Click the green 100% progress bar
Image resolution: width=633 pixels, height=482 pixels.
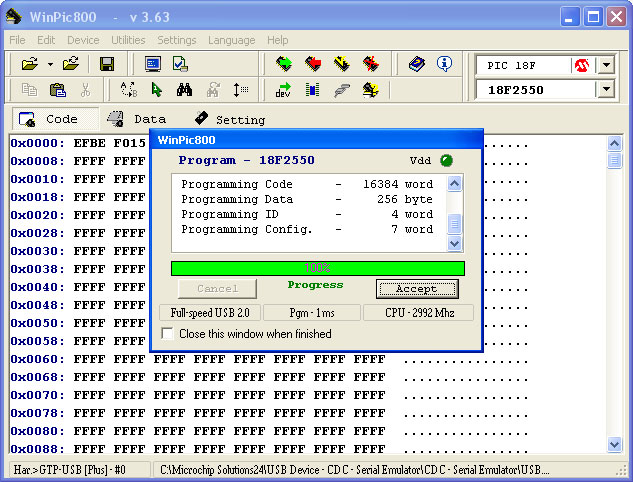coord(318,268)
